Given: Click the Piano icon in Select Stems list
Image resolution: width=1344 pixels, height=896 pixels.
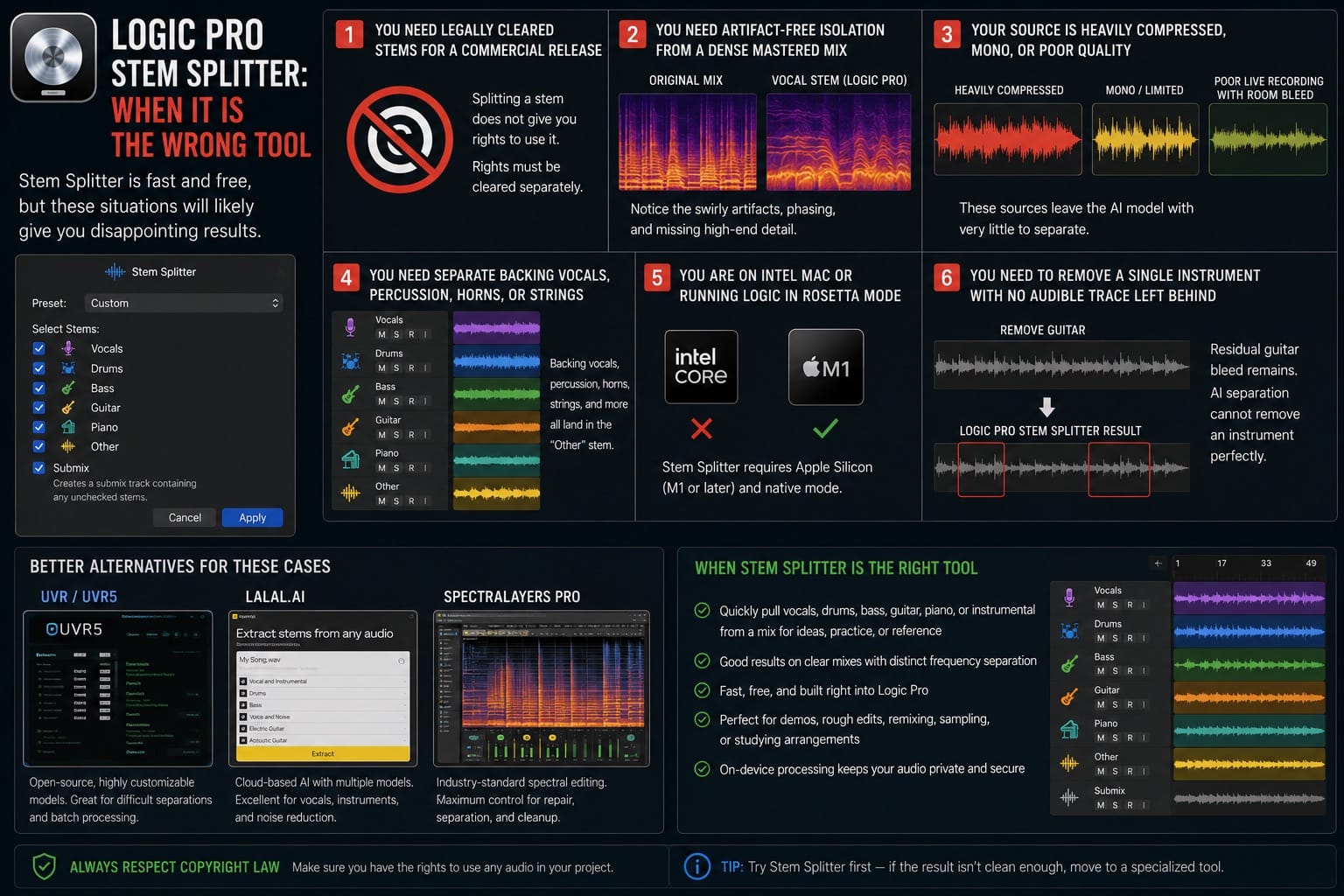Looking at the screenshot, I should 68,427.
